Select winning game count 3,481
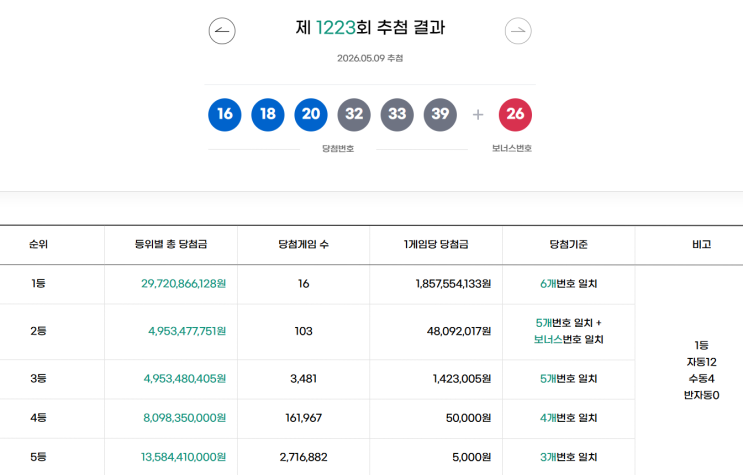Viewport: 743px width, 475px height. [303, 378]
